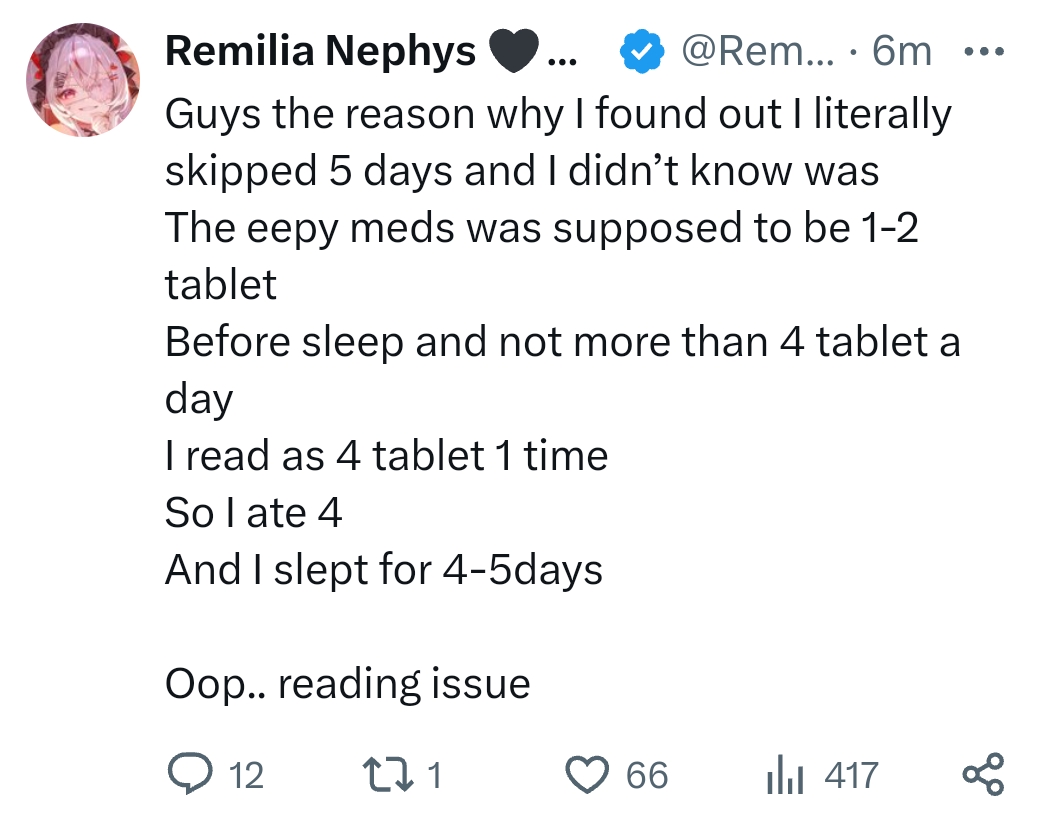This screenshot has height=830, width=1048.
Task: Open the 6m timestamp permalink
Action: click(x=902, y=51)
